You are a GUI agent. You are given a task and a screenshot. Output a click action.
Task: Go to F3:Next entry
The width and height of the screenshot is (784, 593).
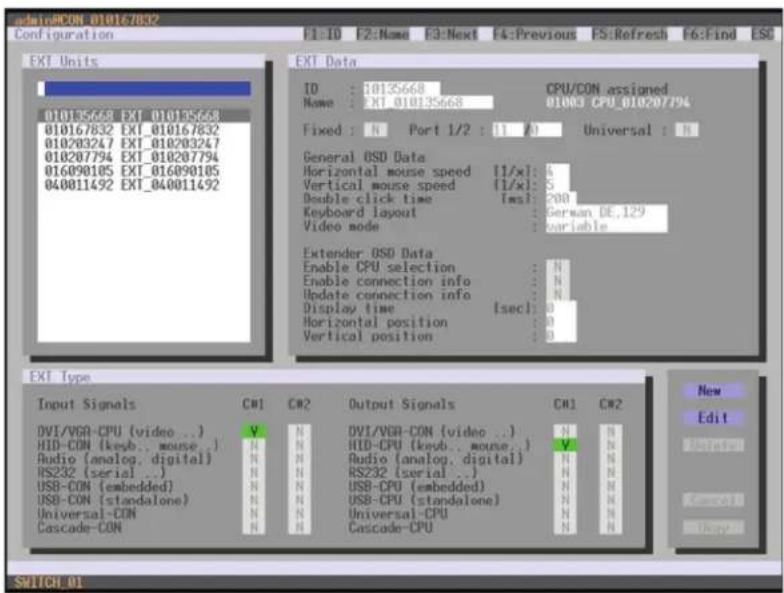click(451, 34)
